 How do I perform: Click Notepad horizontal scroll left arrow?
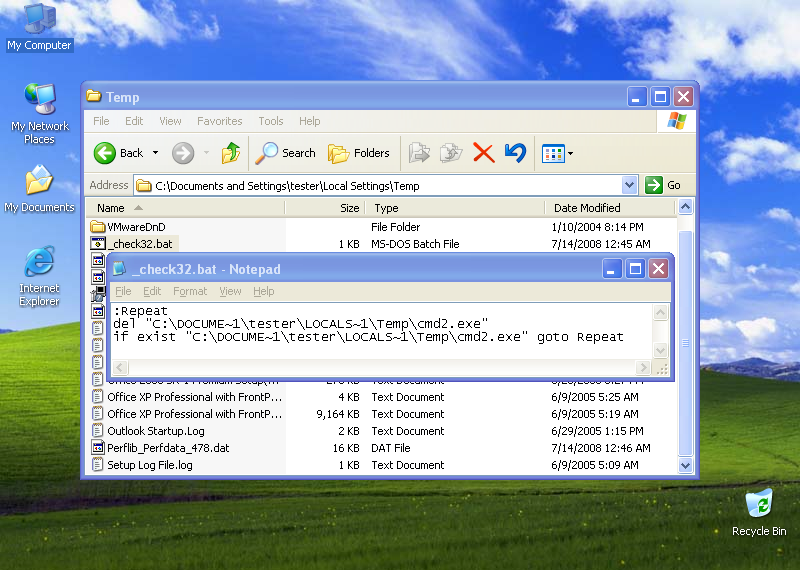tap(120, 367)
